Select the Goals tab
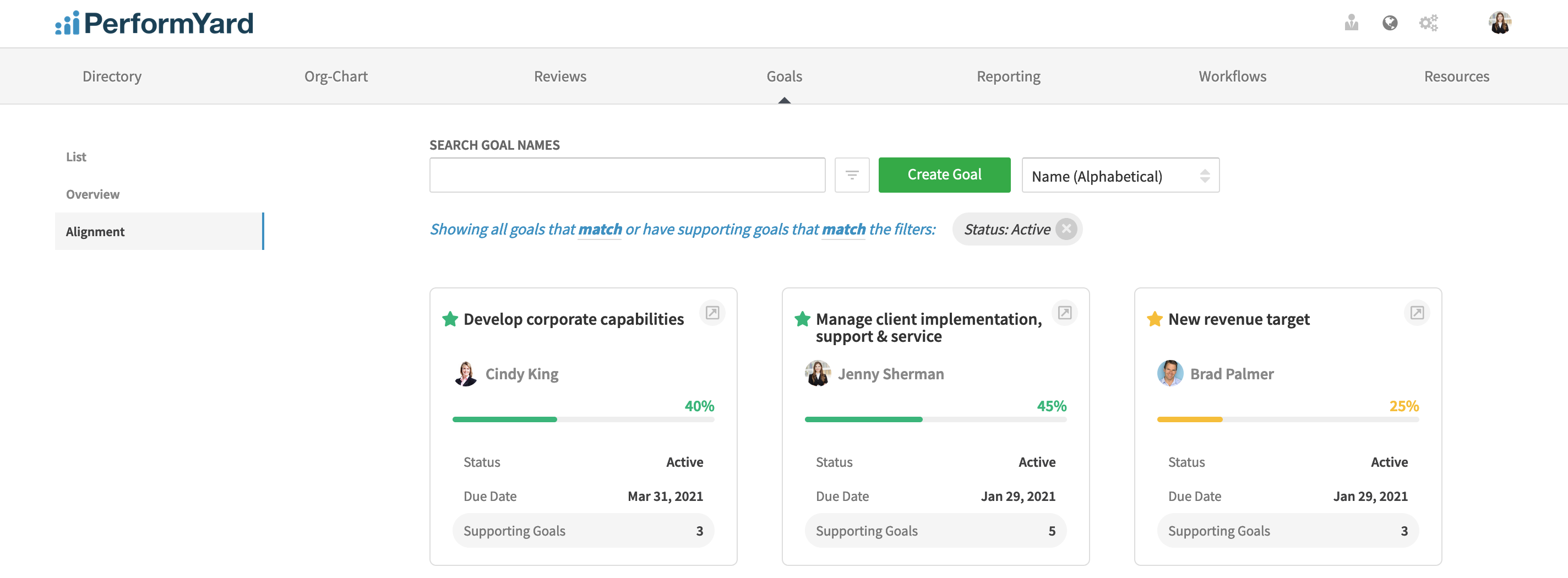 pyautogui.click(x=784, y=77)
